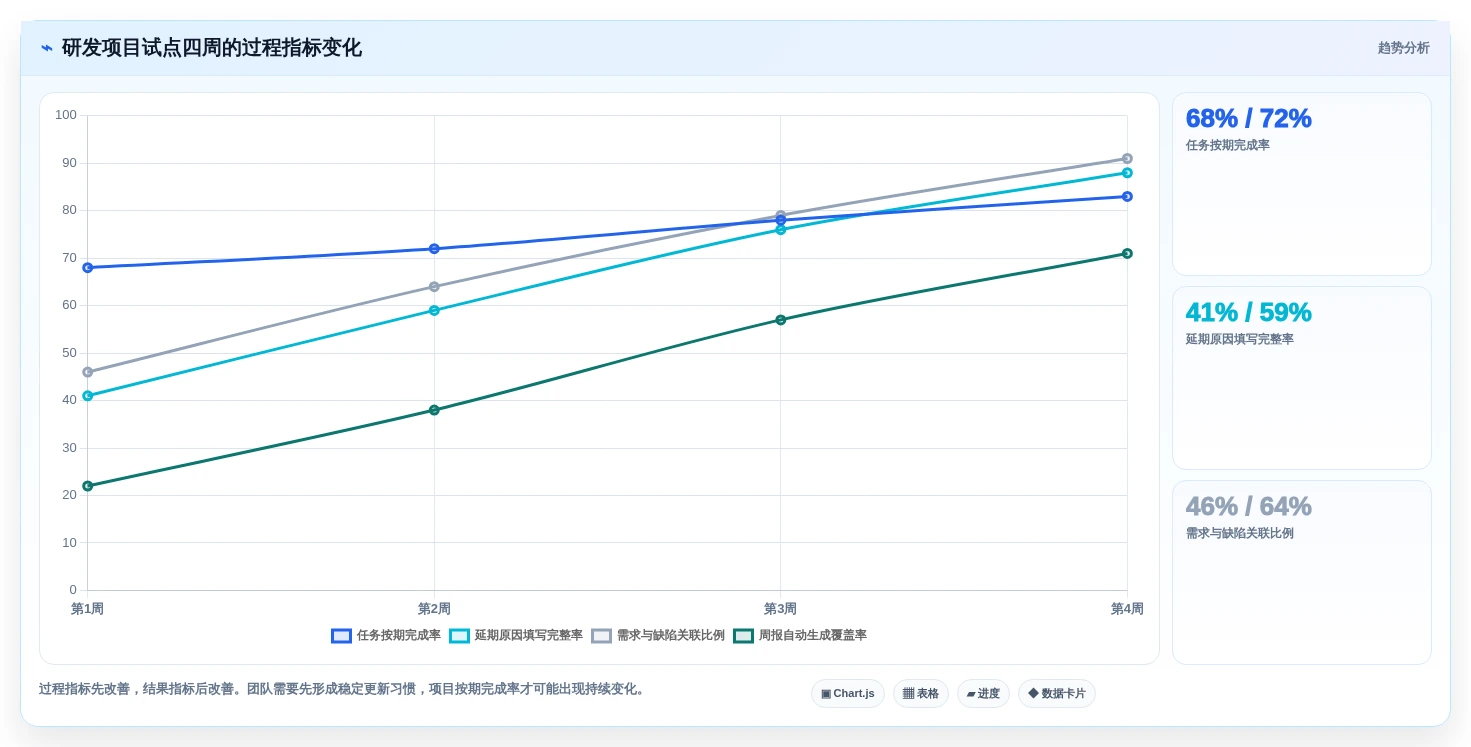
Task: Click the 第3周 x-axis label
Action: [781, 608]
